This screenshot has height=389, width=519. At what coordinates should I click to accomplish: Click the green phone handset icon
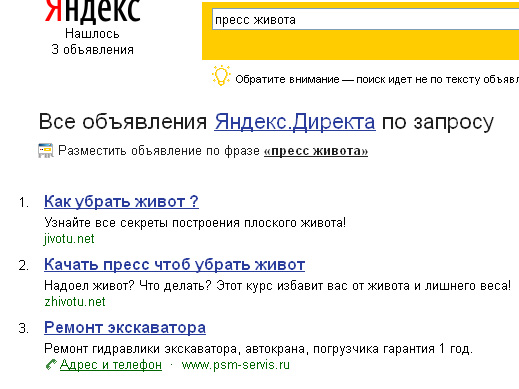pos(51,365)
